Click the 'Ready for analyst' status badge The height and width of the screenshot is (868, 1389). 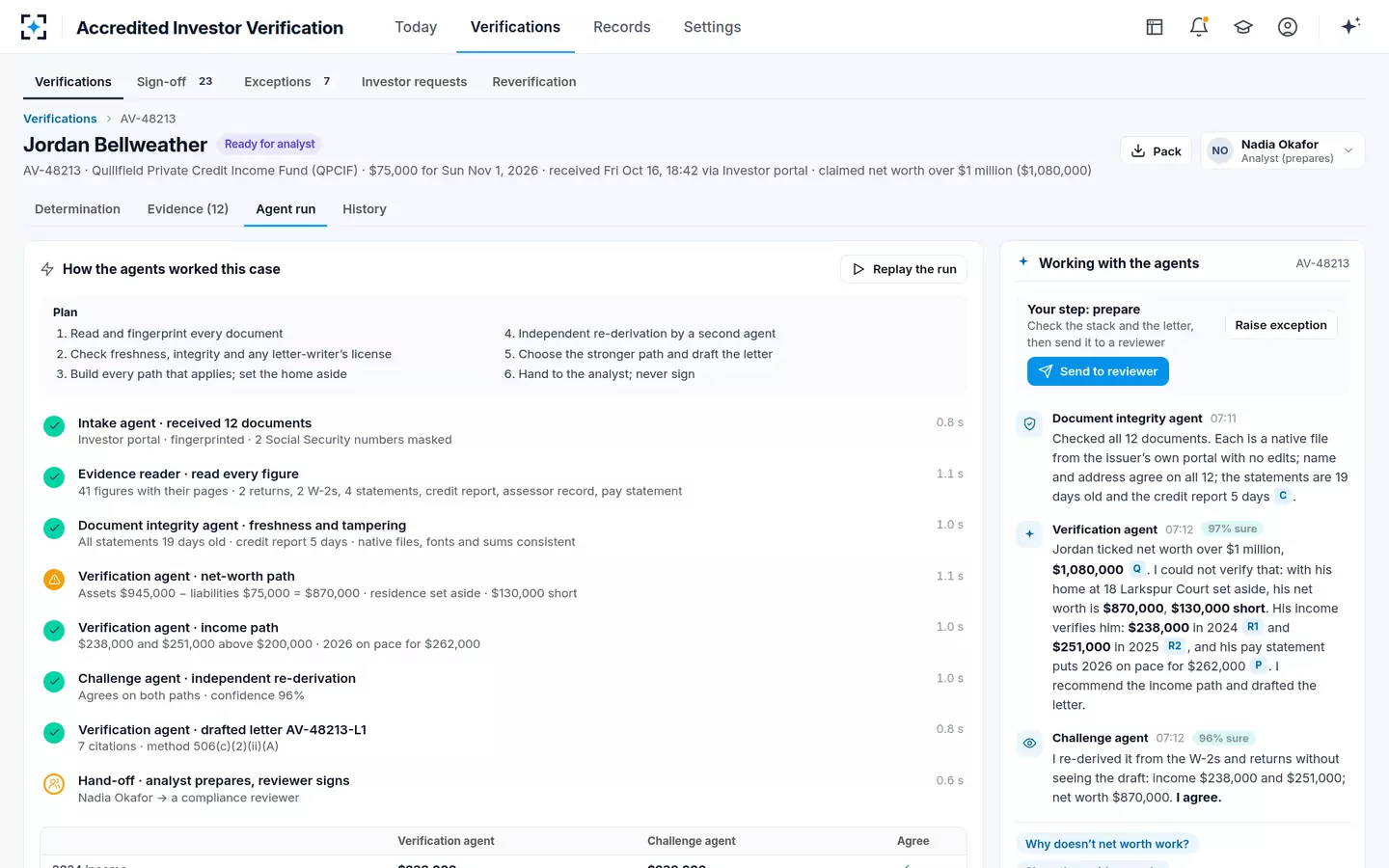[x=269, y=144]
